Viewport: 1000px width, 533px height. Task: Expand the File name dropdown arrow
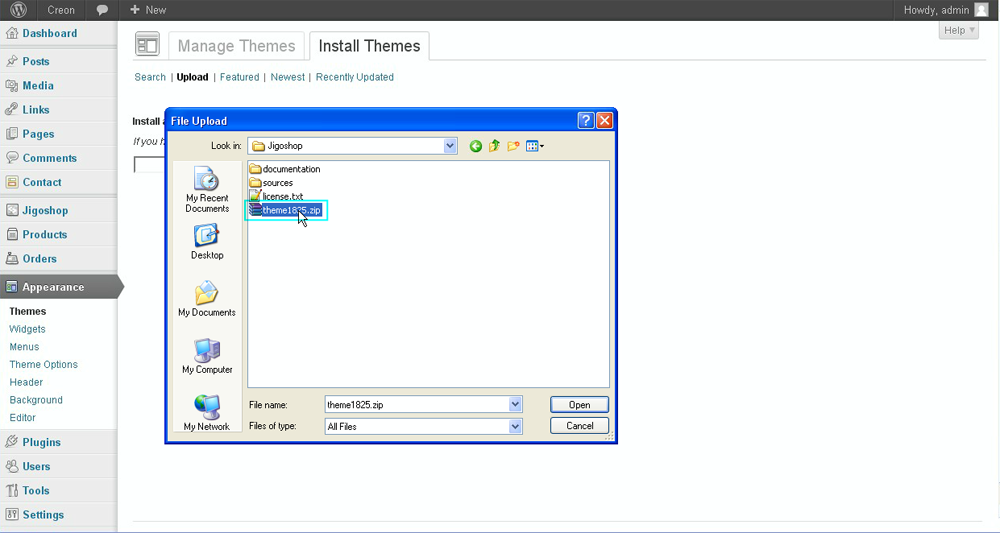(516, 405)
